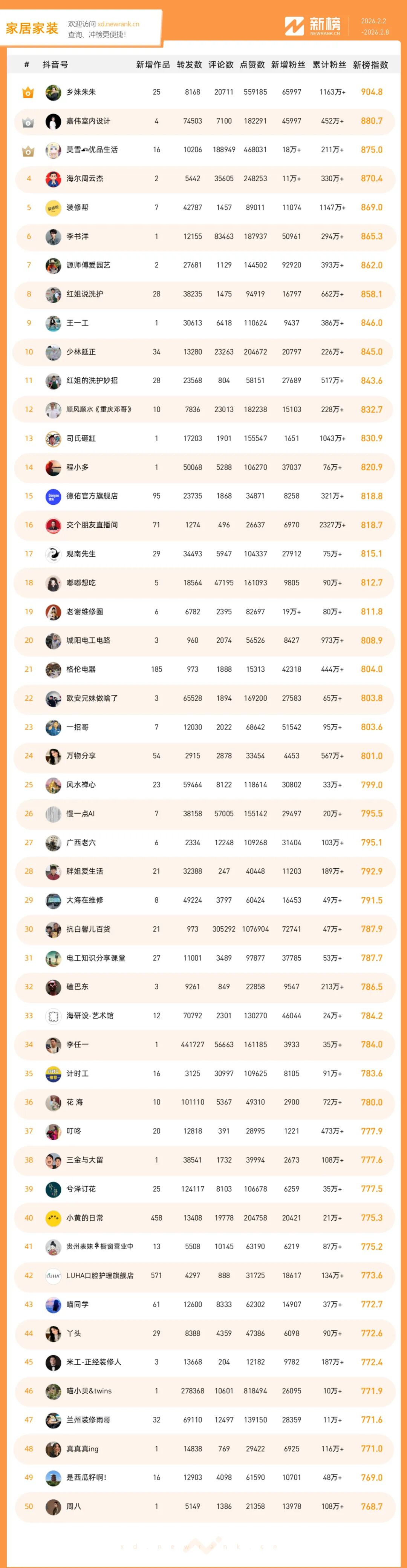The width and height of the screenshot is (407, 1568).
Task: Click the silver crown rank-two icon
Action: point(28,122)
